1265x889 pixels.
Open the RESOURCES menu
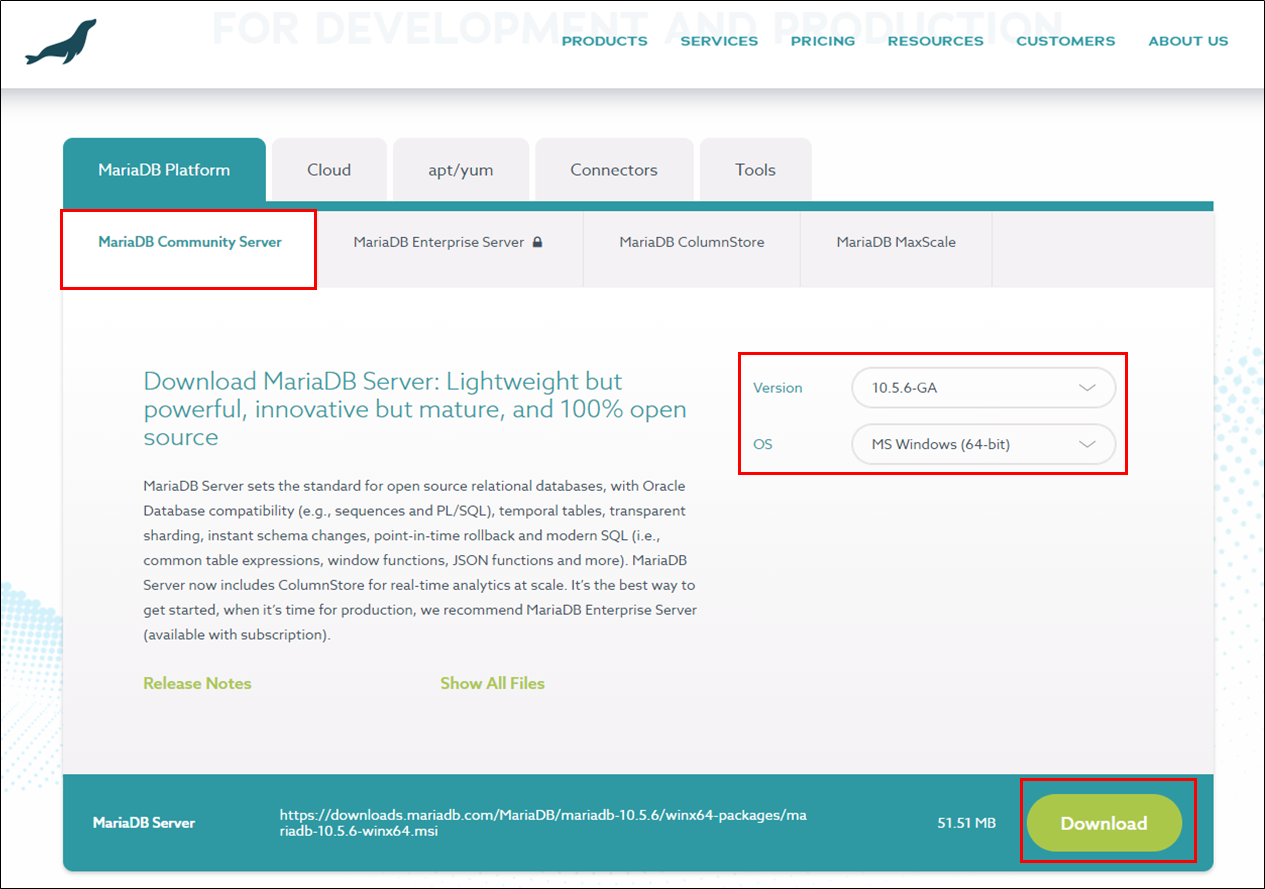click(935, 41)
